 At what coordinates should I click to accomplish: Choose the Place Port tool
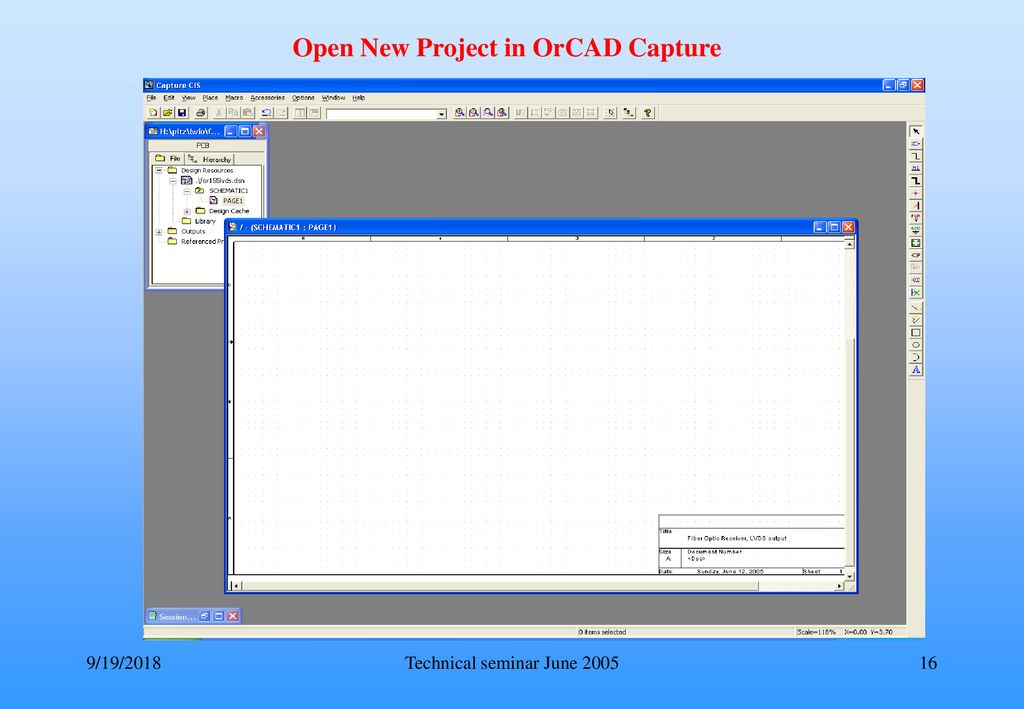[x=916, y=255]
